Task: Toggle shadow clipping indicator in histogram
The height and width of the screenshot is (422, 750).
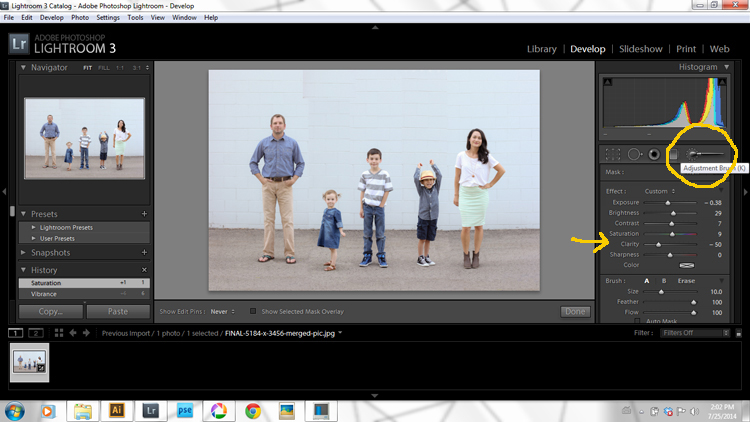Action: point(607,82)
